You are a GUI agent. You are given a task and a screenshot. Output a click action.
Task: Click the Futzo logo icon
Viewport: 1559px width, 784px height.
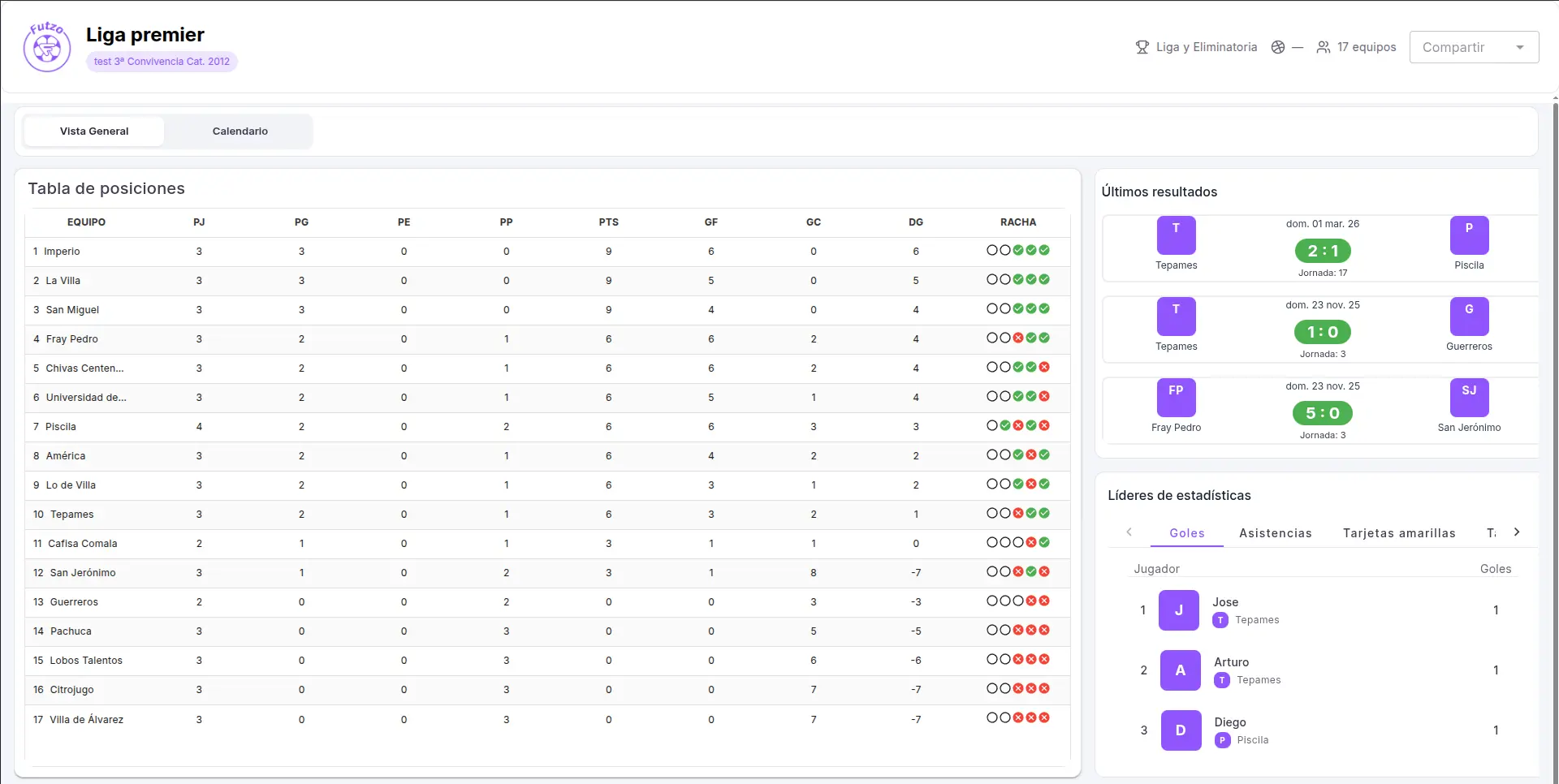(47, 47)
